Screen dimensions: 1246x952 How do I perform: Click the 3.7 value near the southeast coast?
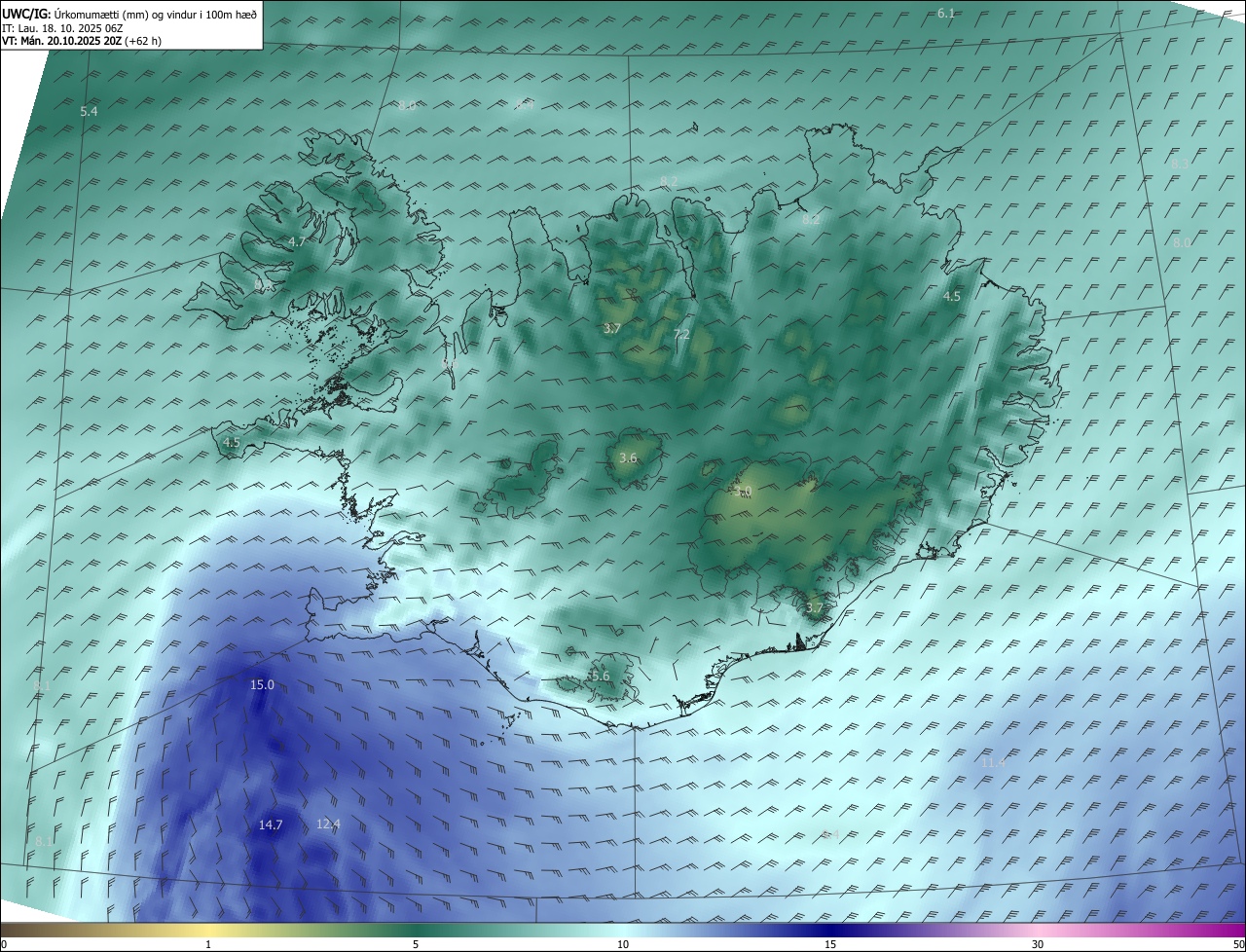click(x=815, y=608)
